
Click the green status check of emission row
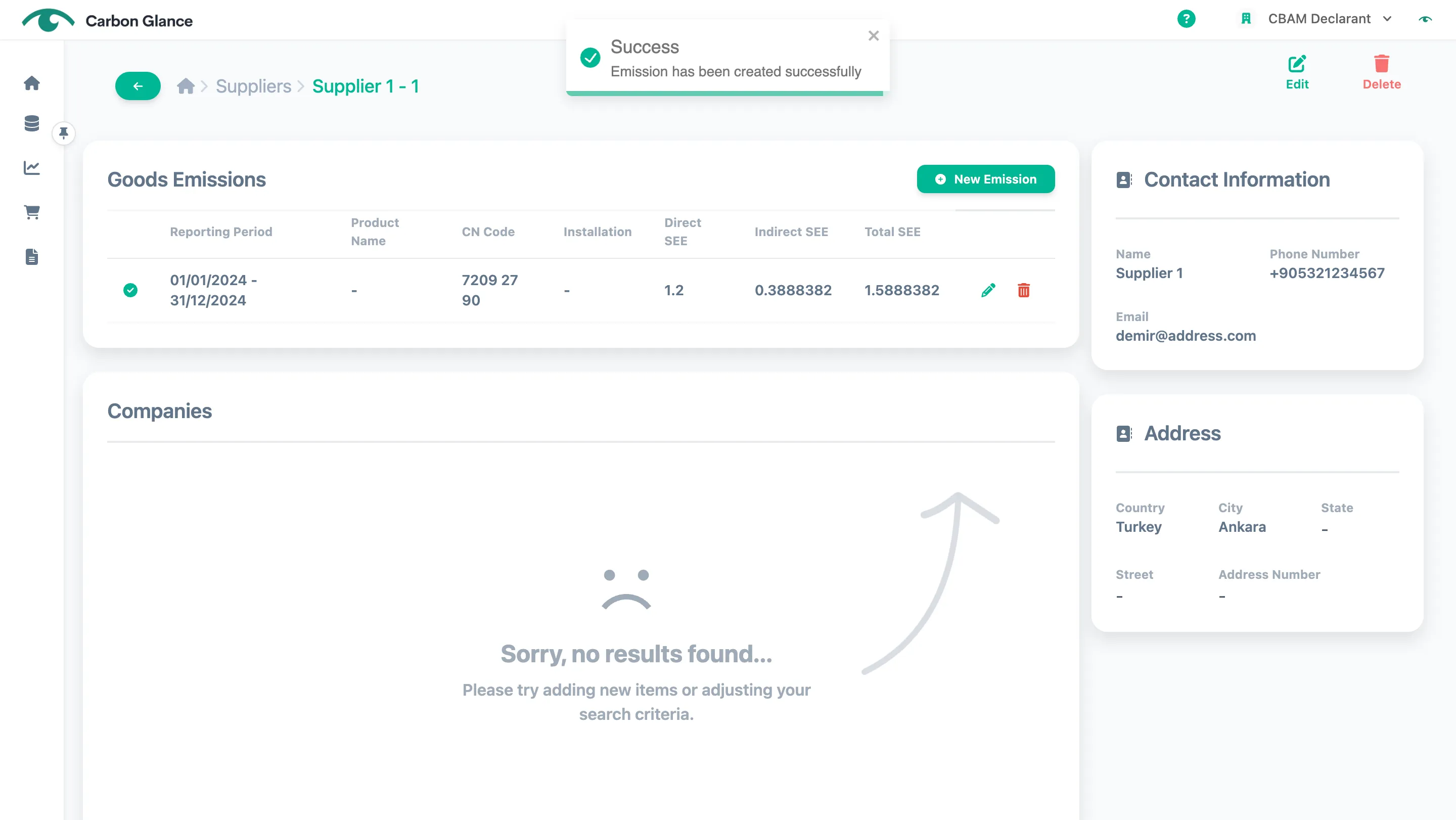coord(130,290)
